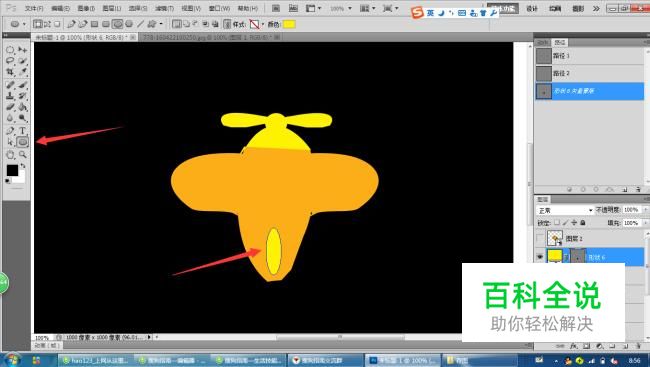Screen dimensions: 650x367
Task: Click shape 颜色 yellow swatch
Action: [289, 24]
